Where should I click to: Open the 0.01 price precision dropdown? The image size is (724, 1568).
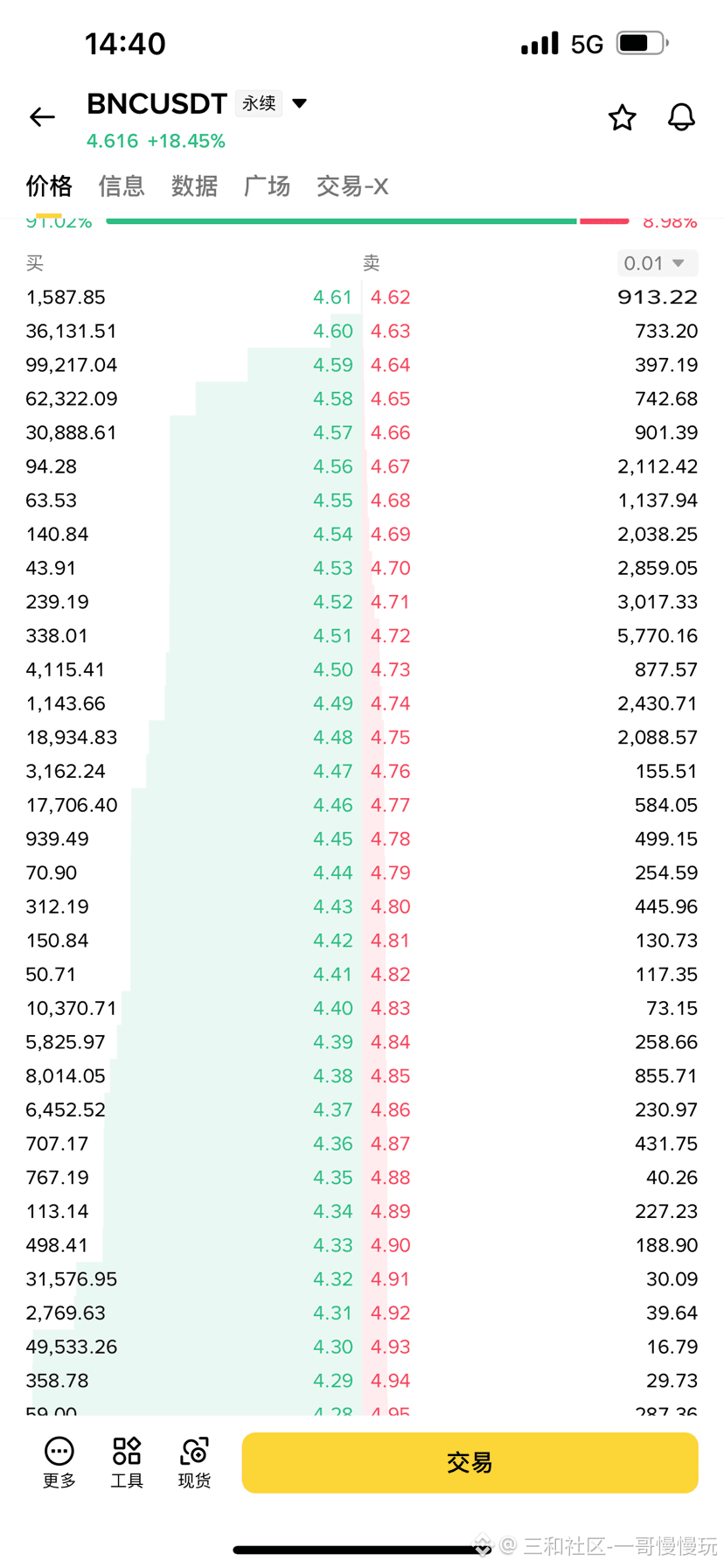[657, 263]
